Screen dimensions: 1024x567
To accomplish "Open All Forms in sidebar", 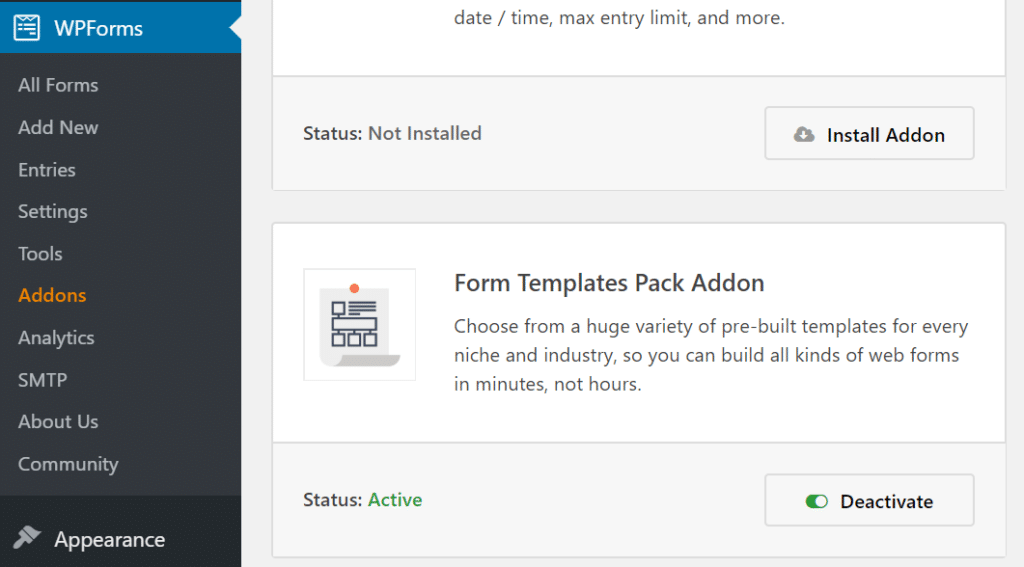I will 58,85.
